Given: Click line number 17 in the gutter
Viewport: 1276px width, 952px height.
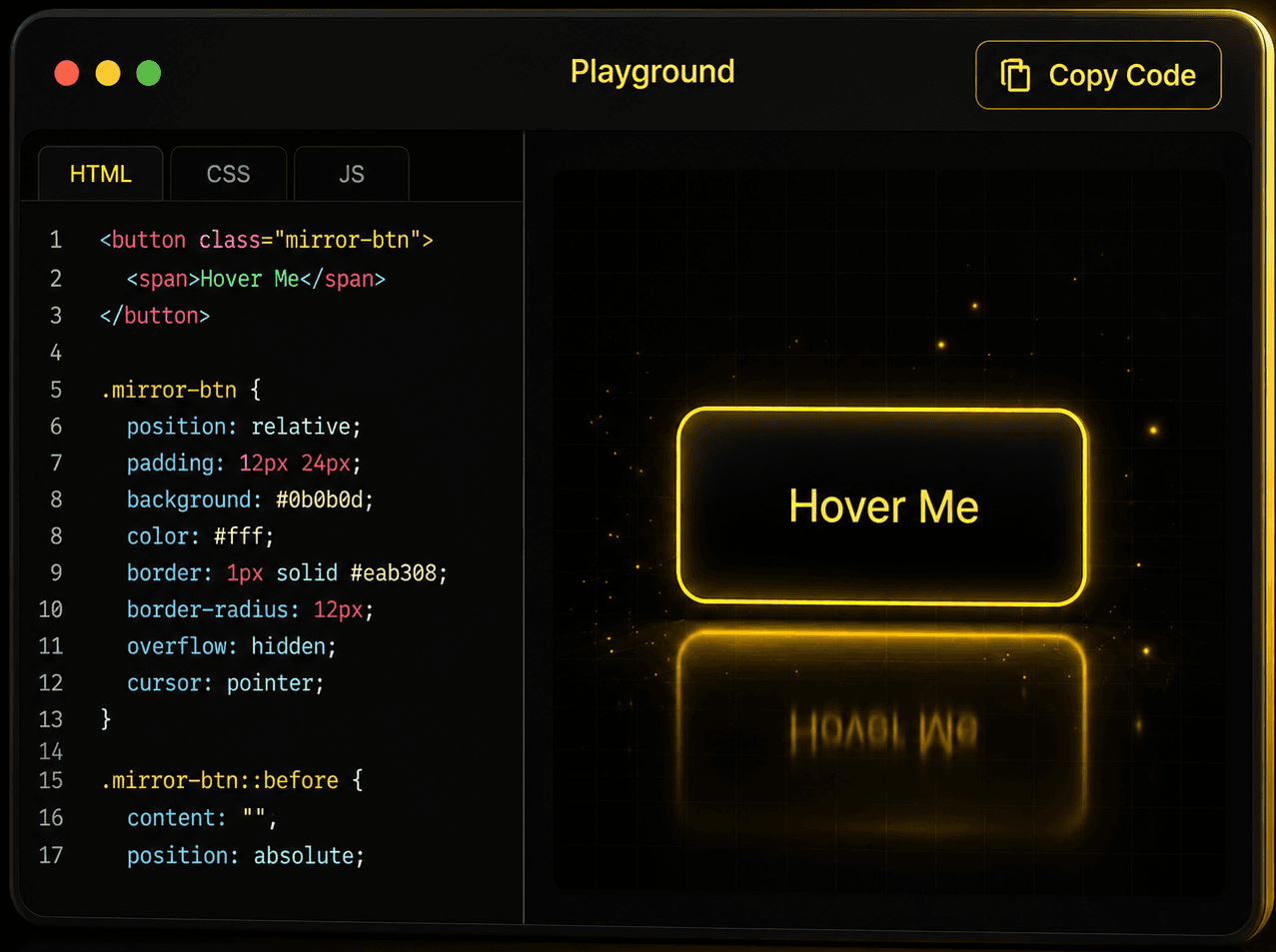Looking at the screenshot, I should click(51, 855).
